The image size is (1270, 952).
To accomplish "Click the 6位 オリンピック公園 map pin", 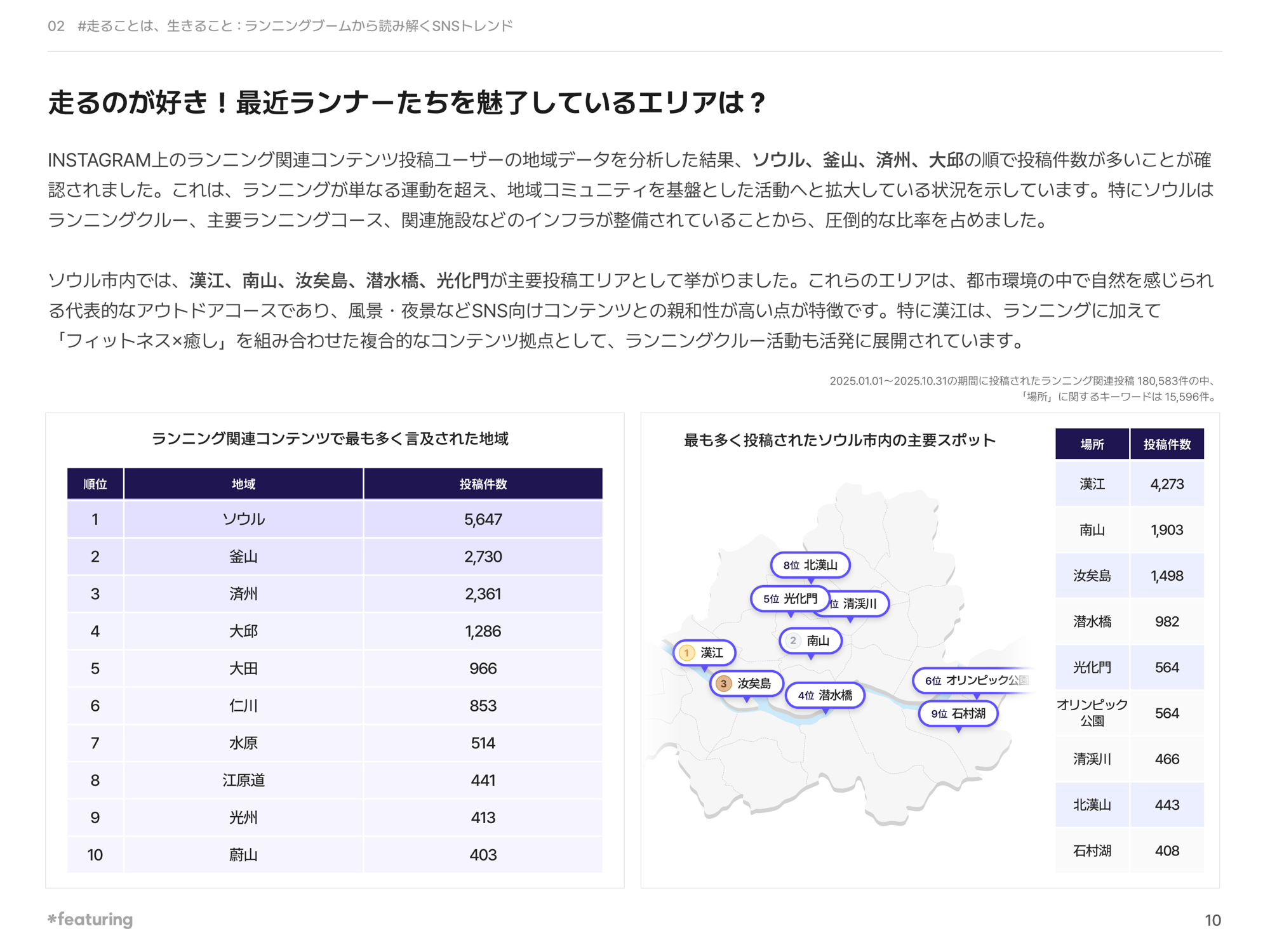I will tap(975, 680).
